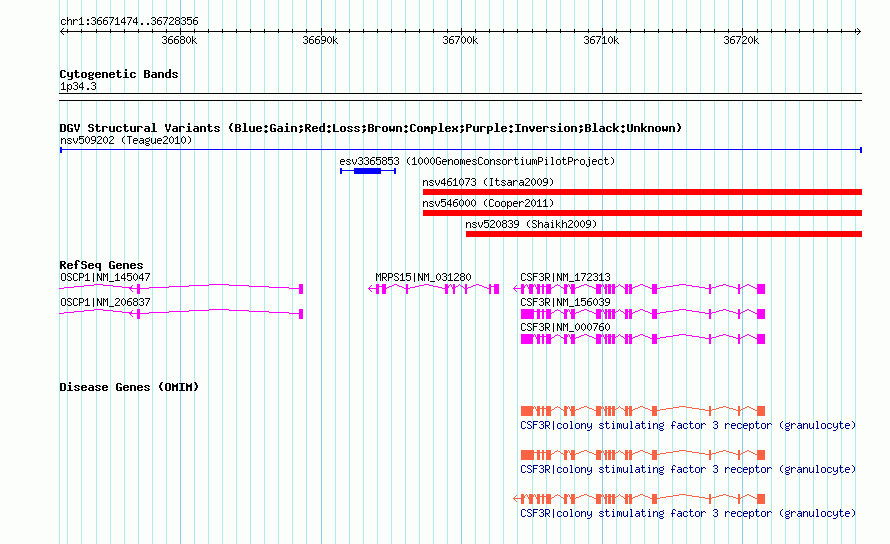
Task: Click the red nsv461073 loss bar
Action: pos(643,192)
